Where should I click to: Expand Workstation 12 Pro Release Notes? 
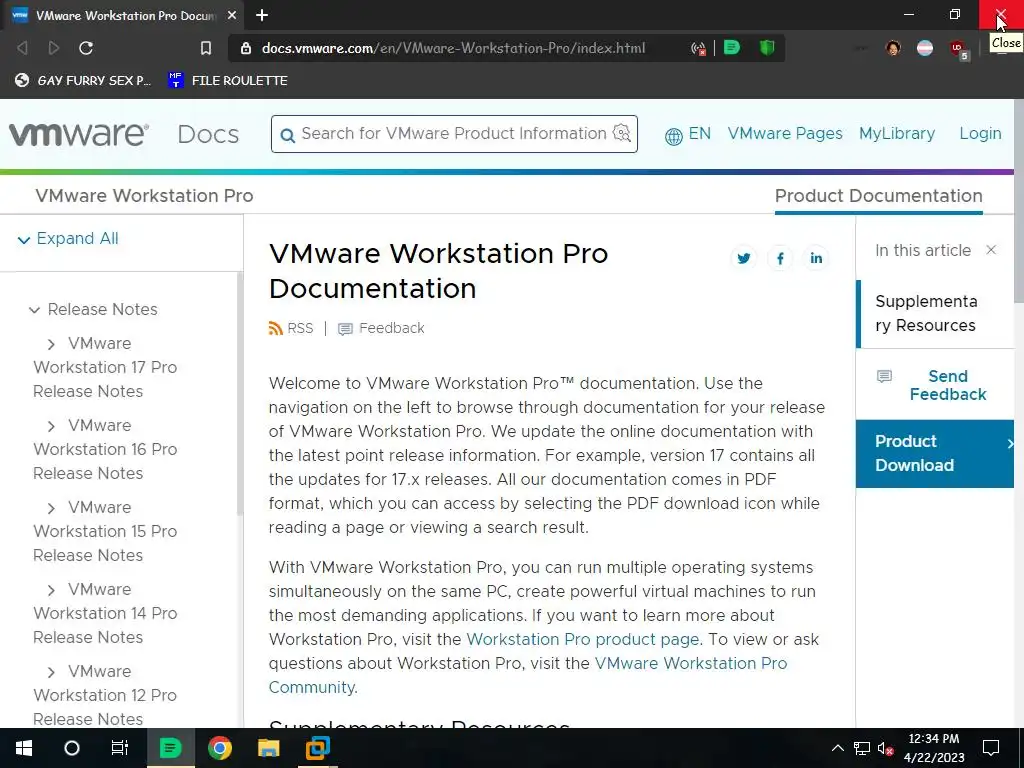tap(51, 672)
